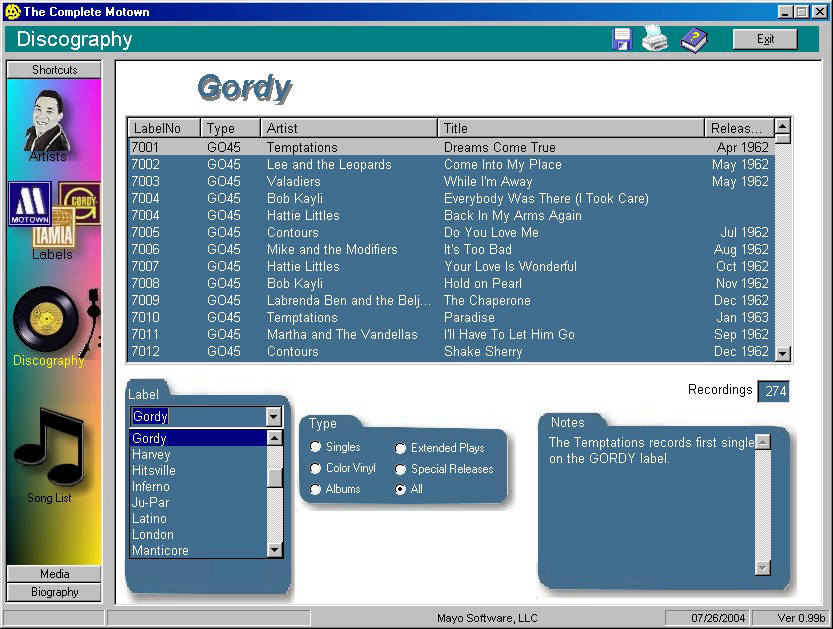
Task: Select row Everybody Was There by Bob Kayli
Action: tap(451, 198)
